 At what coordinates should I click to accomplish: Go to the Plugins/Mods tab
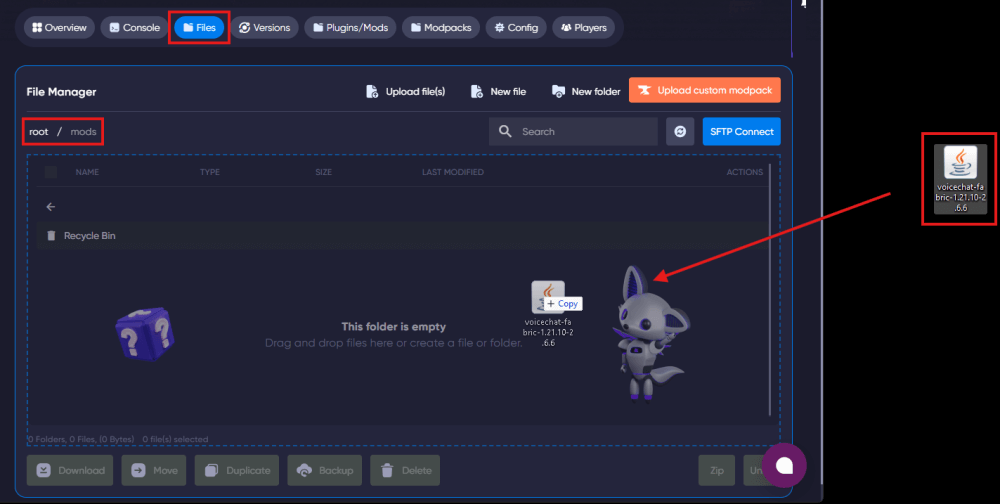349,28
